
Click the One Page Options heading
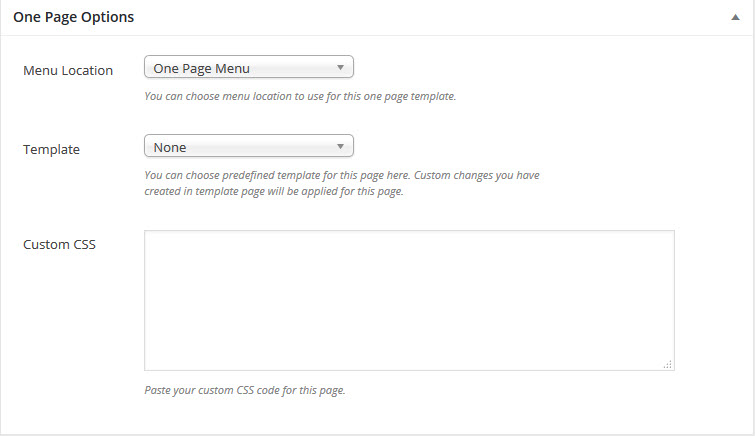click(x=74, y=17)
